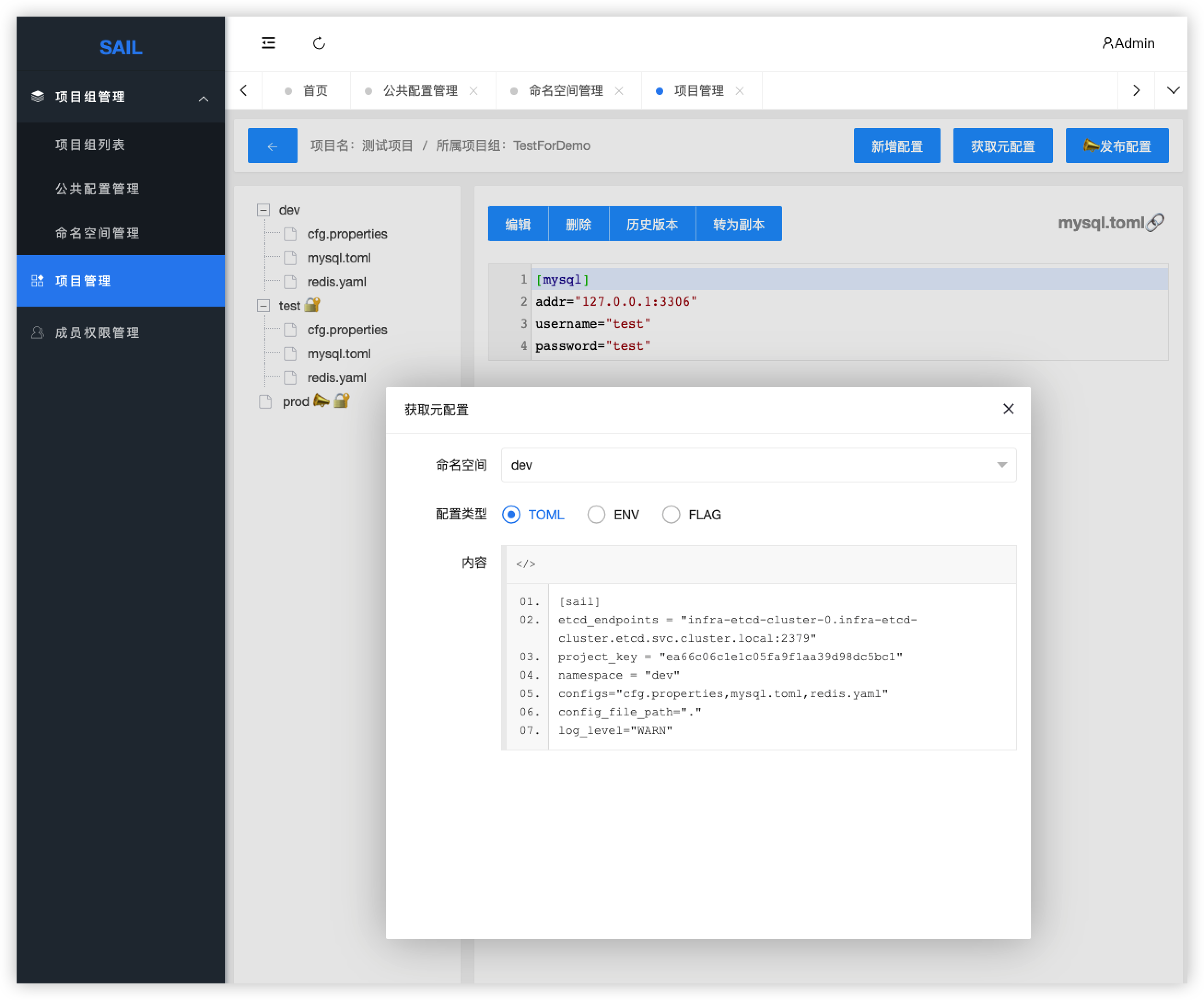Click the 历史版本 button
This screenshot has height=1000, width=1204.
(652, 224)
